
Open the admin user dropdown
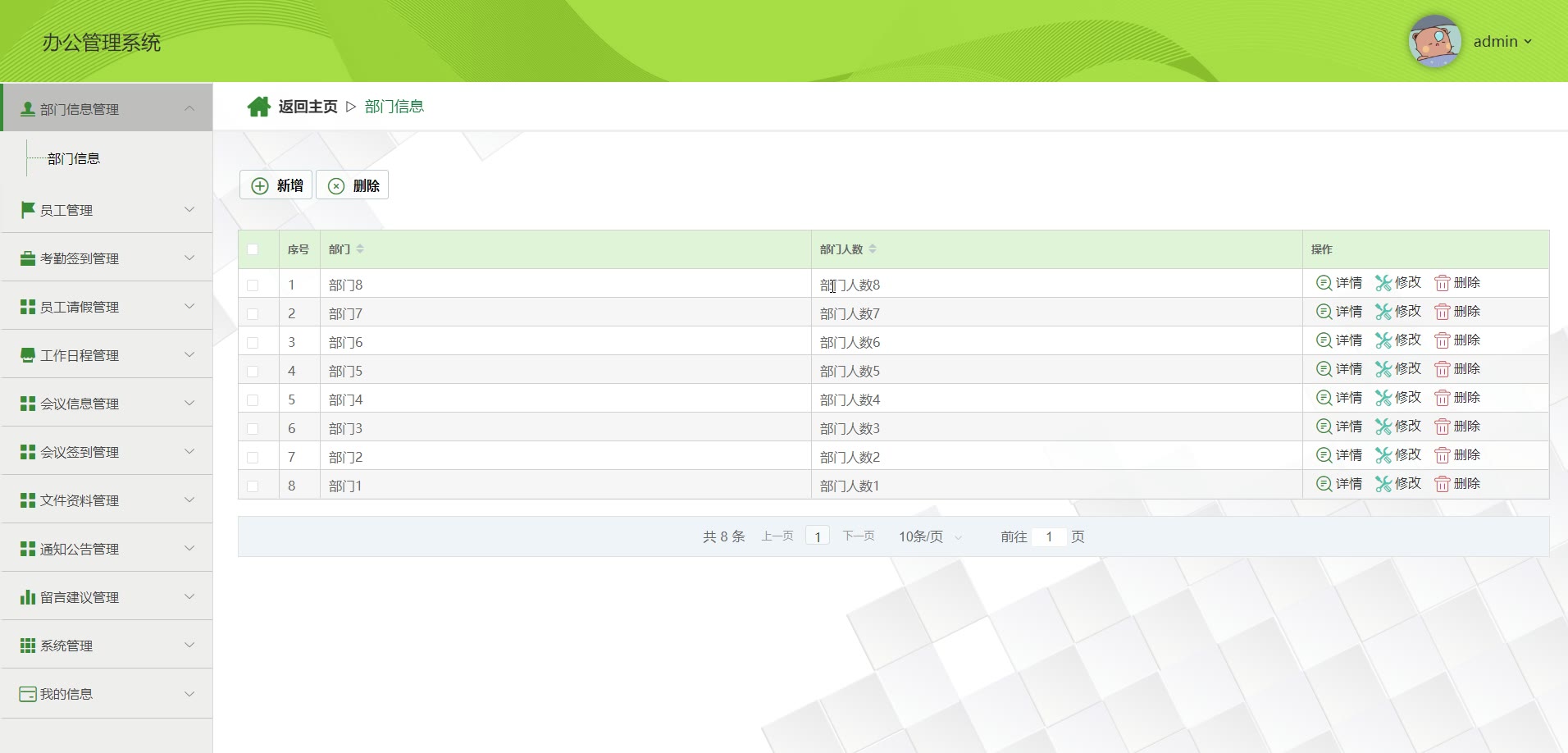pyautogui.click(x=1502, y=42)
